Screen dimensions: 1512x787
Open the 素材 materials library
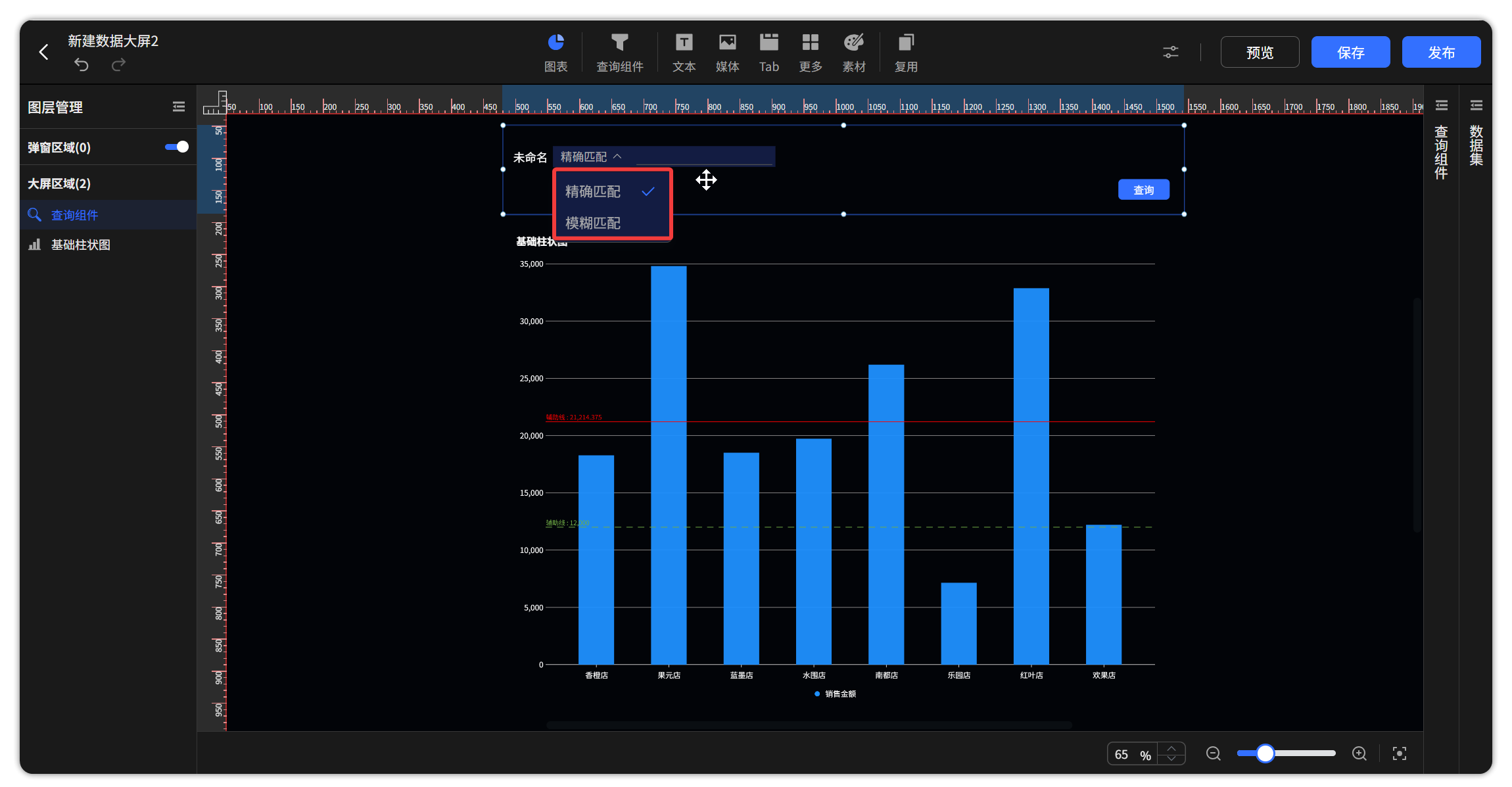coord(854,53)
